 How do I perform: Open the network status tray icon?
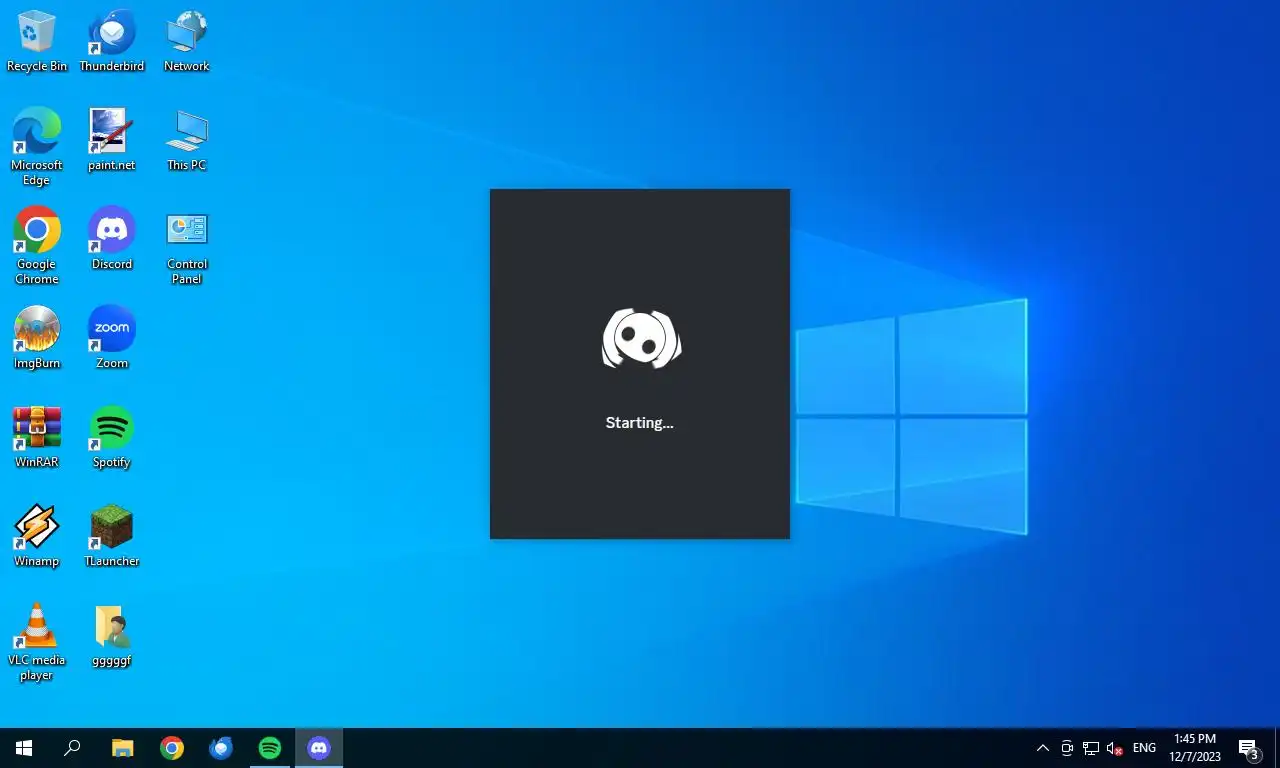[1091, 748]
